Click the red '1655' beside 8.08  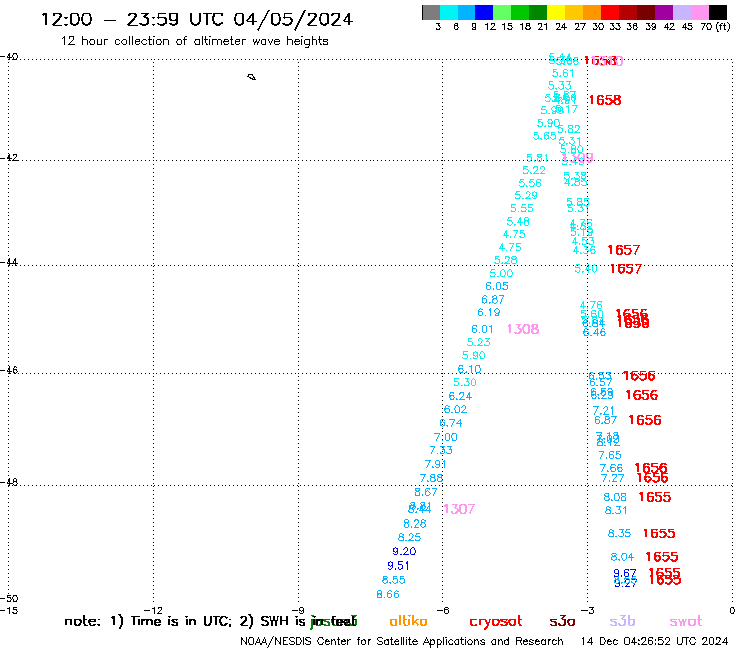pos(655,497)
